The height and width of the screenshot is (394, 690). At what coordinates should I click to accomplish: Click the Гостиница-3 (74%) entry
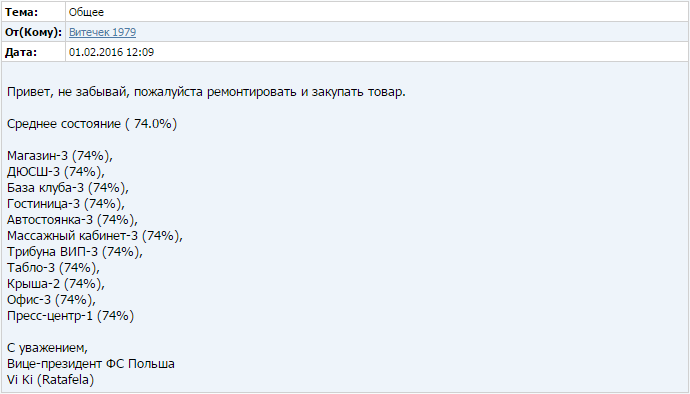click(66, 204)
